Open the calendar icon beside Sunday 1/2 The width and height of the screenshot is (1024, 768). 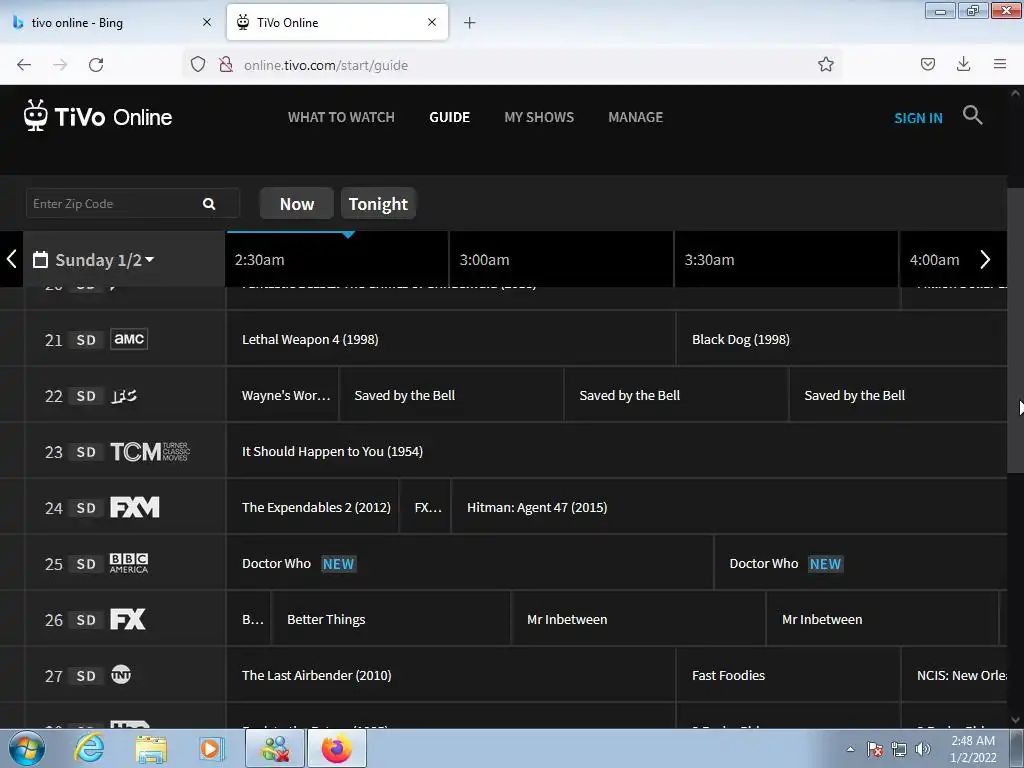[x=40, y=259]
